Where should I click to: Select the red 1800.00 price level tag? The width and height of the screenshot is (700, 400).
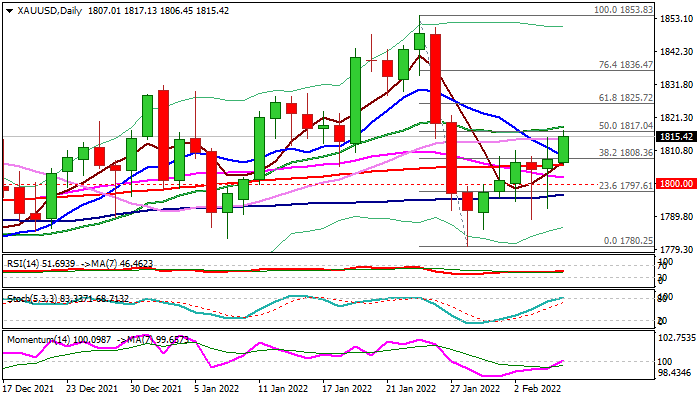click(677, 184)
